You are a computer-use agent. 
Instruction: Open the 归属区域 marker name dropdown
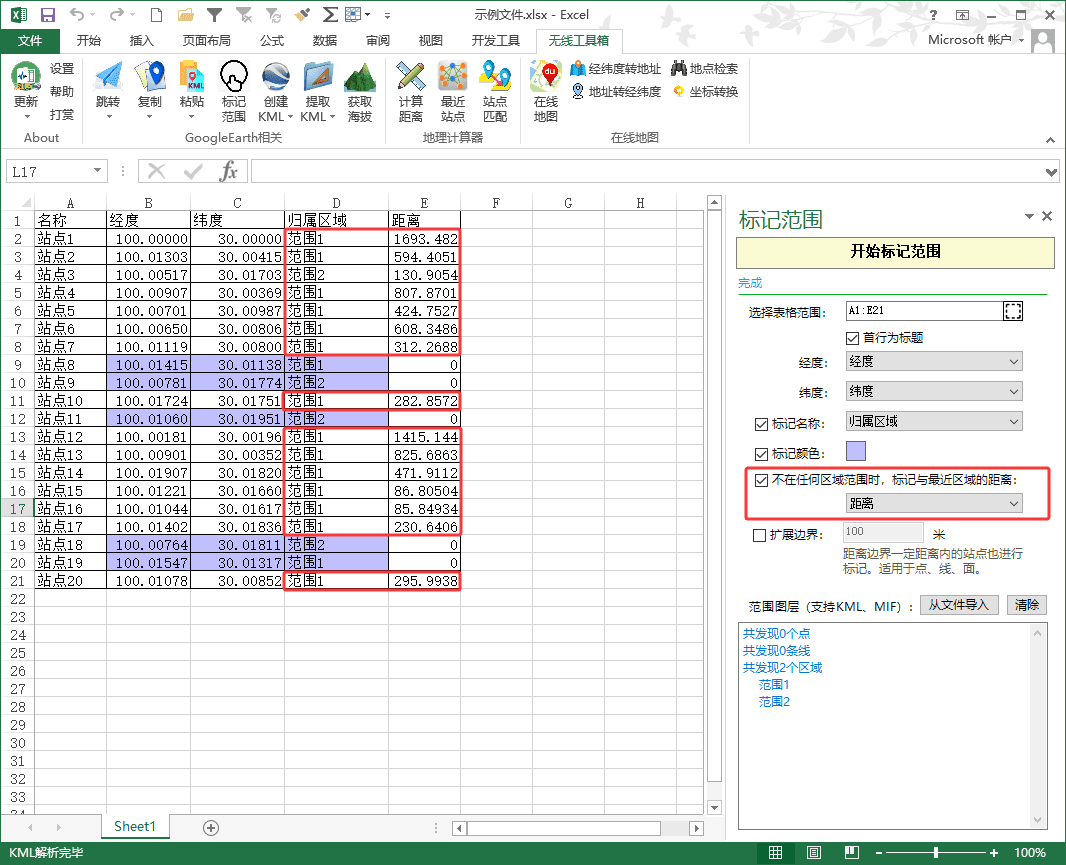click(934, 421)
